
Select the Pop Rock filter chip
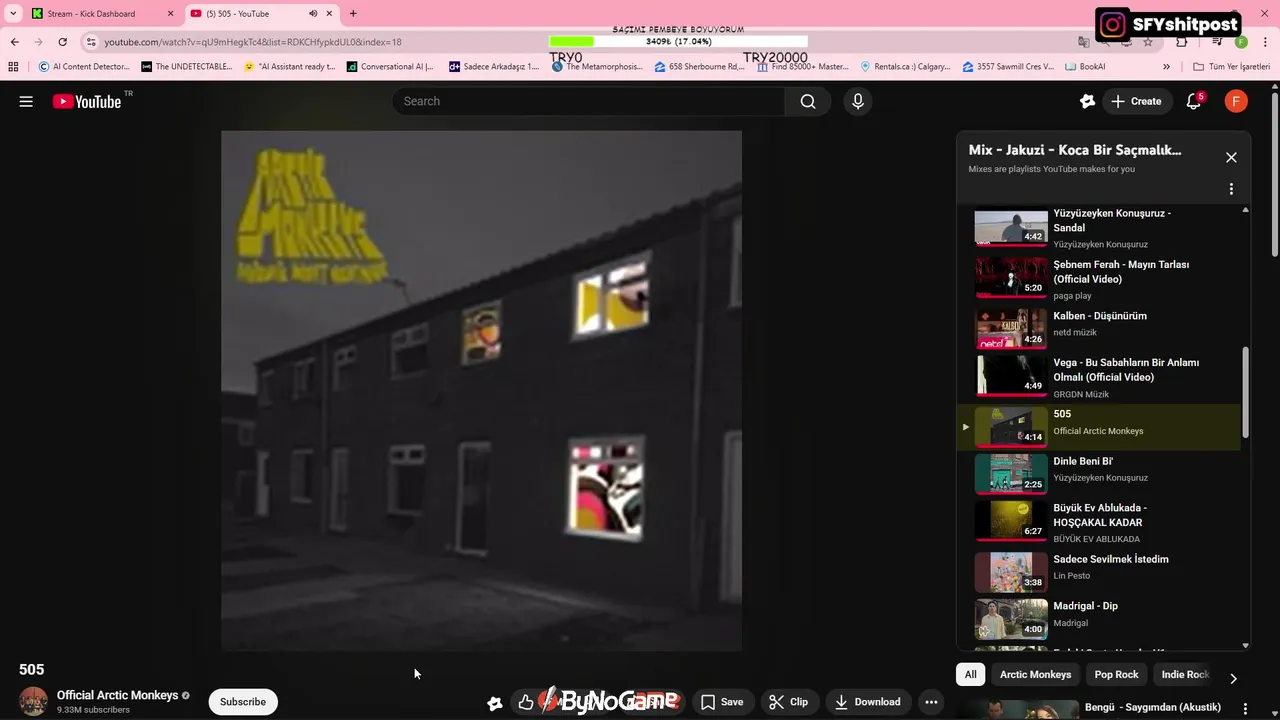(1116, 674)
